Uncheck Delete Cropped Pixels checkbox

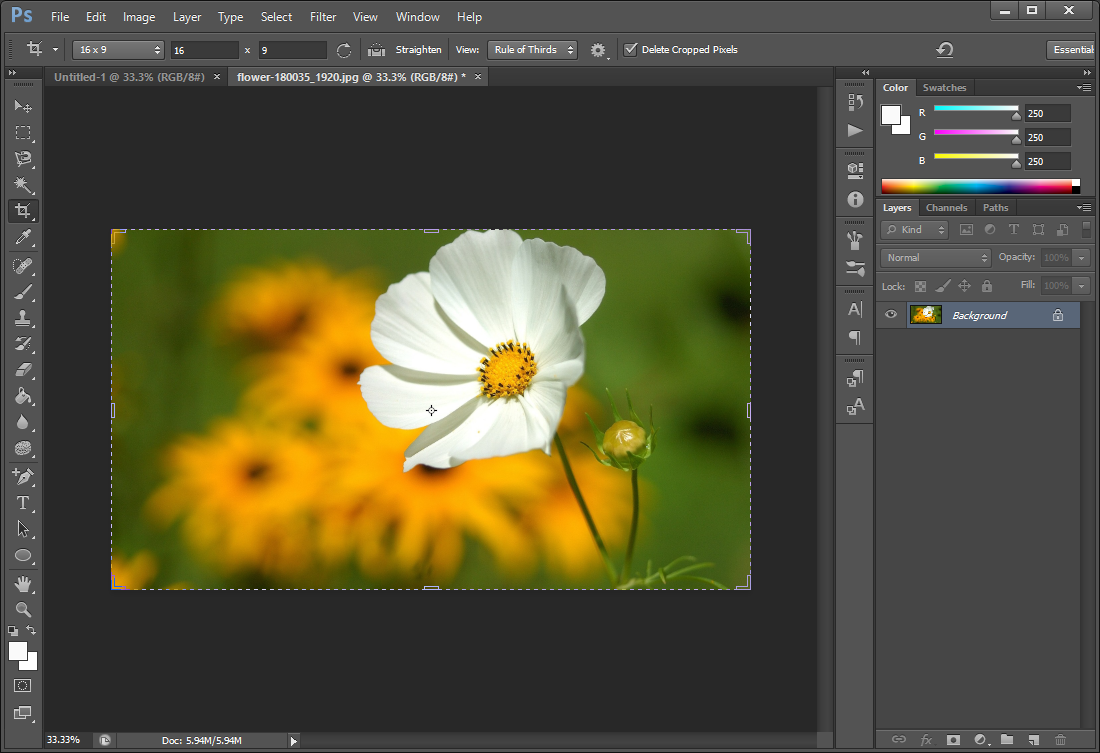point(630,49)
